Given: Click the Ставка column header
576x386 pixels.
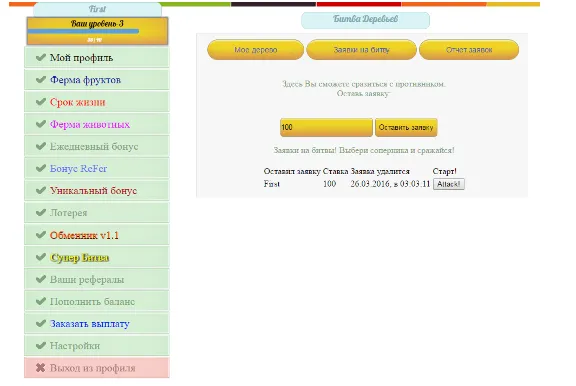Looking at the screenshot, I should point(335,172).
